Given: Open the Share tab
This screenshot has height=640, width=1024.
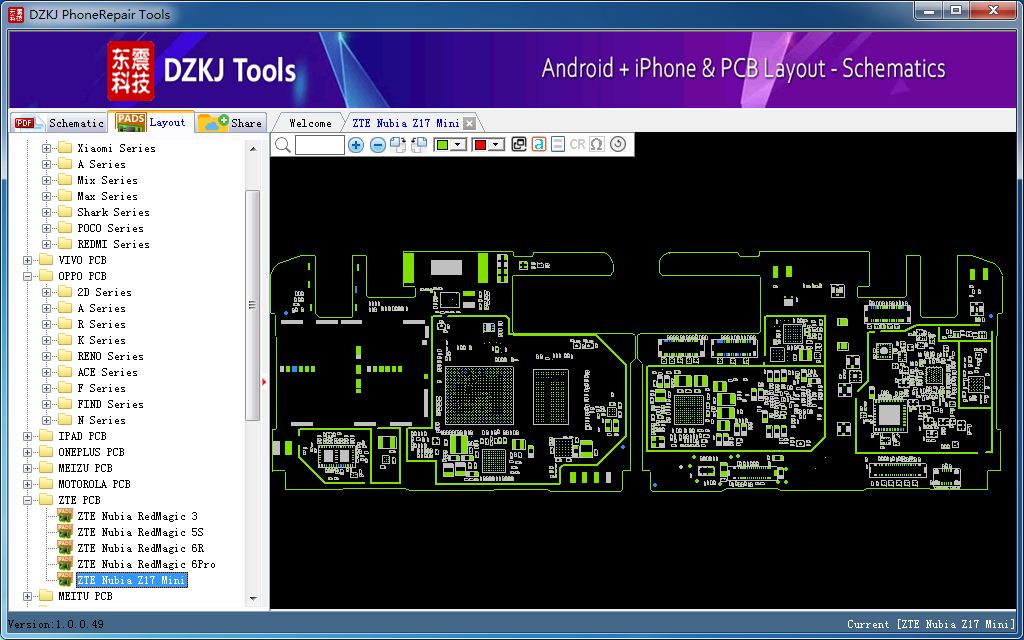Looking at the screenshot, I should coord(232,123).
